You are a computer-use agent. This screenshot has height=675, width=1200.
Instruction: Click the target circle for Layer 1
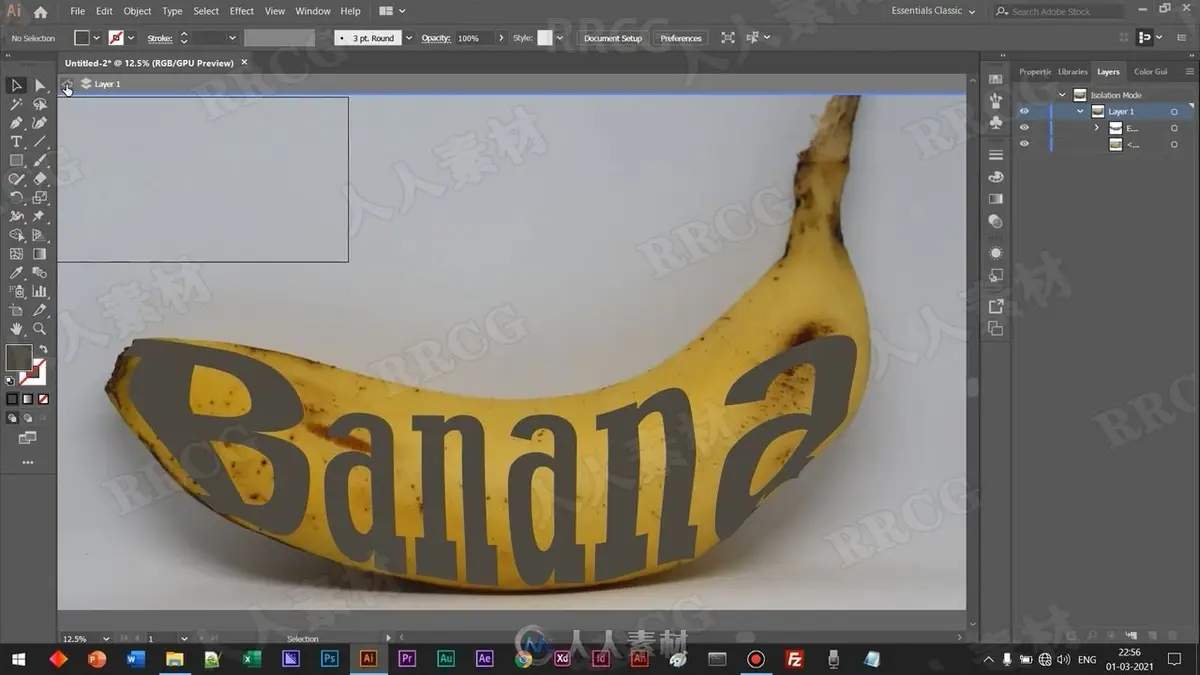(x=1175, y=112)
